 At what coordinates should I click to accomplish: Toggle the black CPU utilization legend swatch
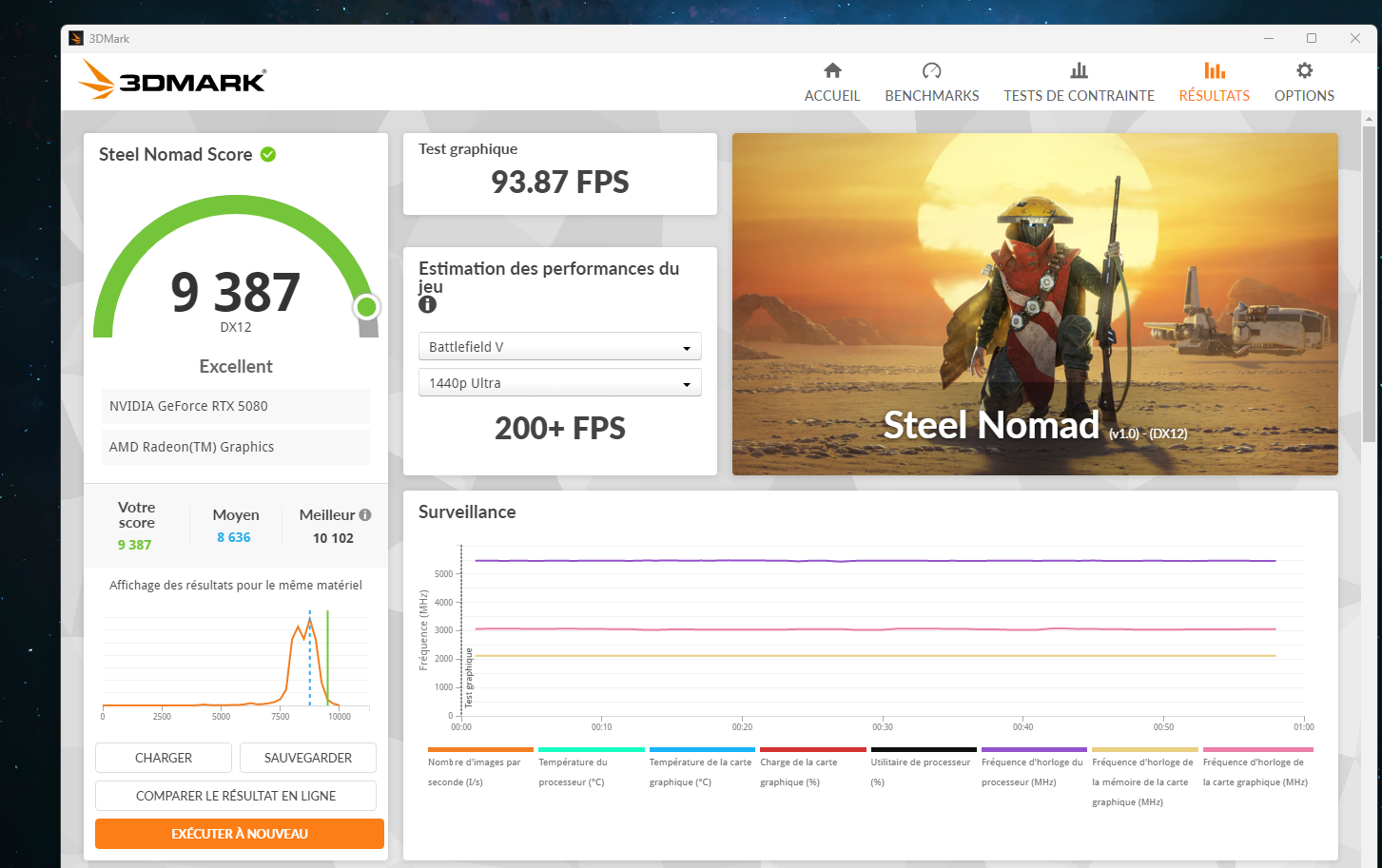coord(924,749)
